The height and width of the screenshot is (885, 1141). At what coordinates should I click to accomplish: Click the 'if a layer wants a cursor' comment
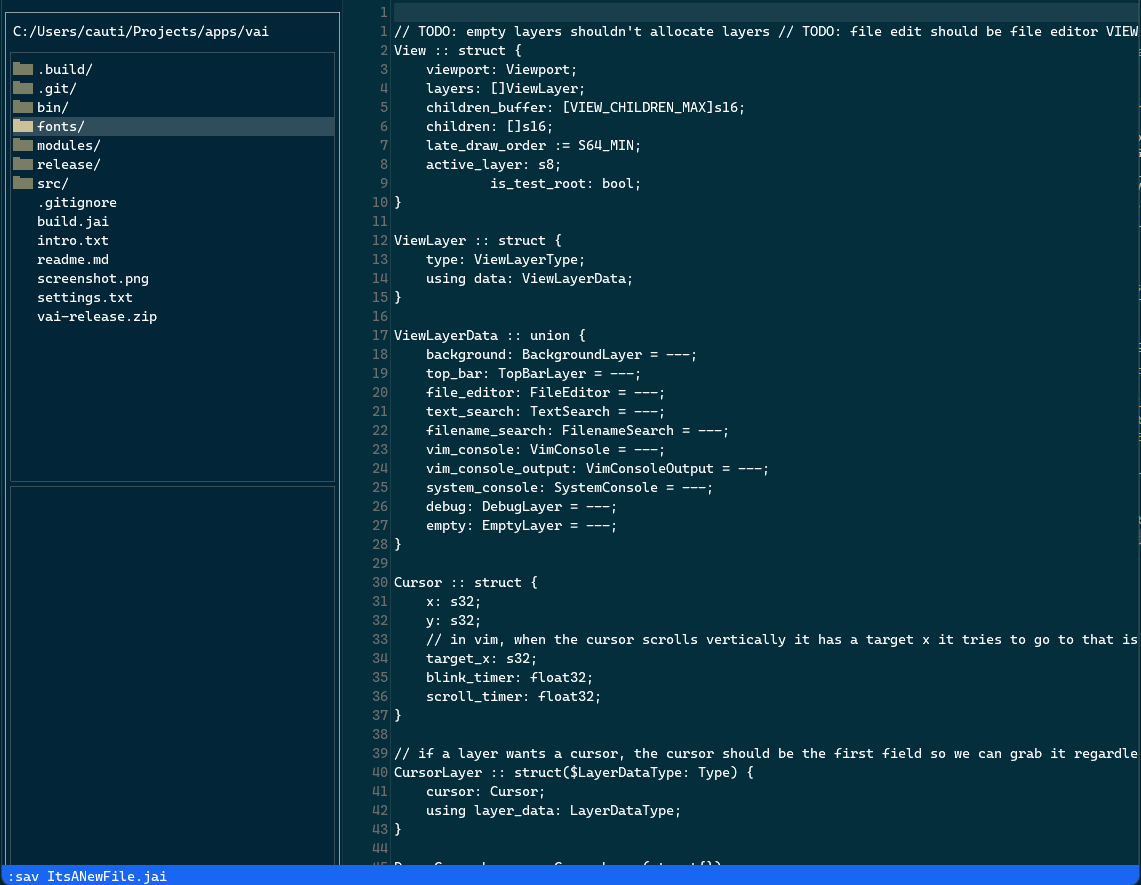pyautogui.click(x=766, y=753)
